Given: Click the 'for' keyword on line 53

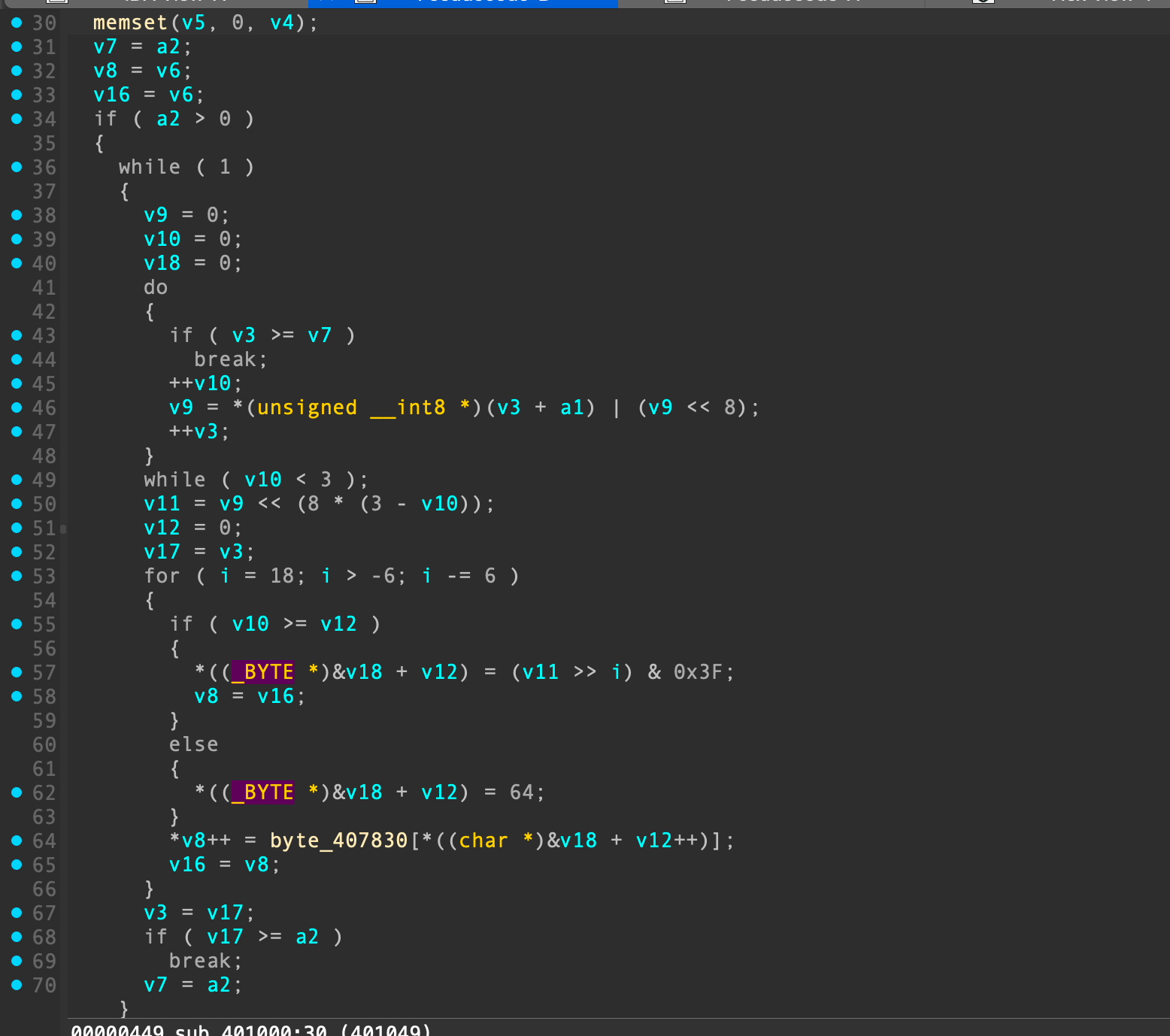Looking at the screenshot, I should [x=162, y=576].
